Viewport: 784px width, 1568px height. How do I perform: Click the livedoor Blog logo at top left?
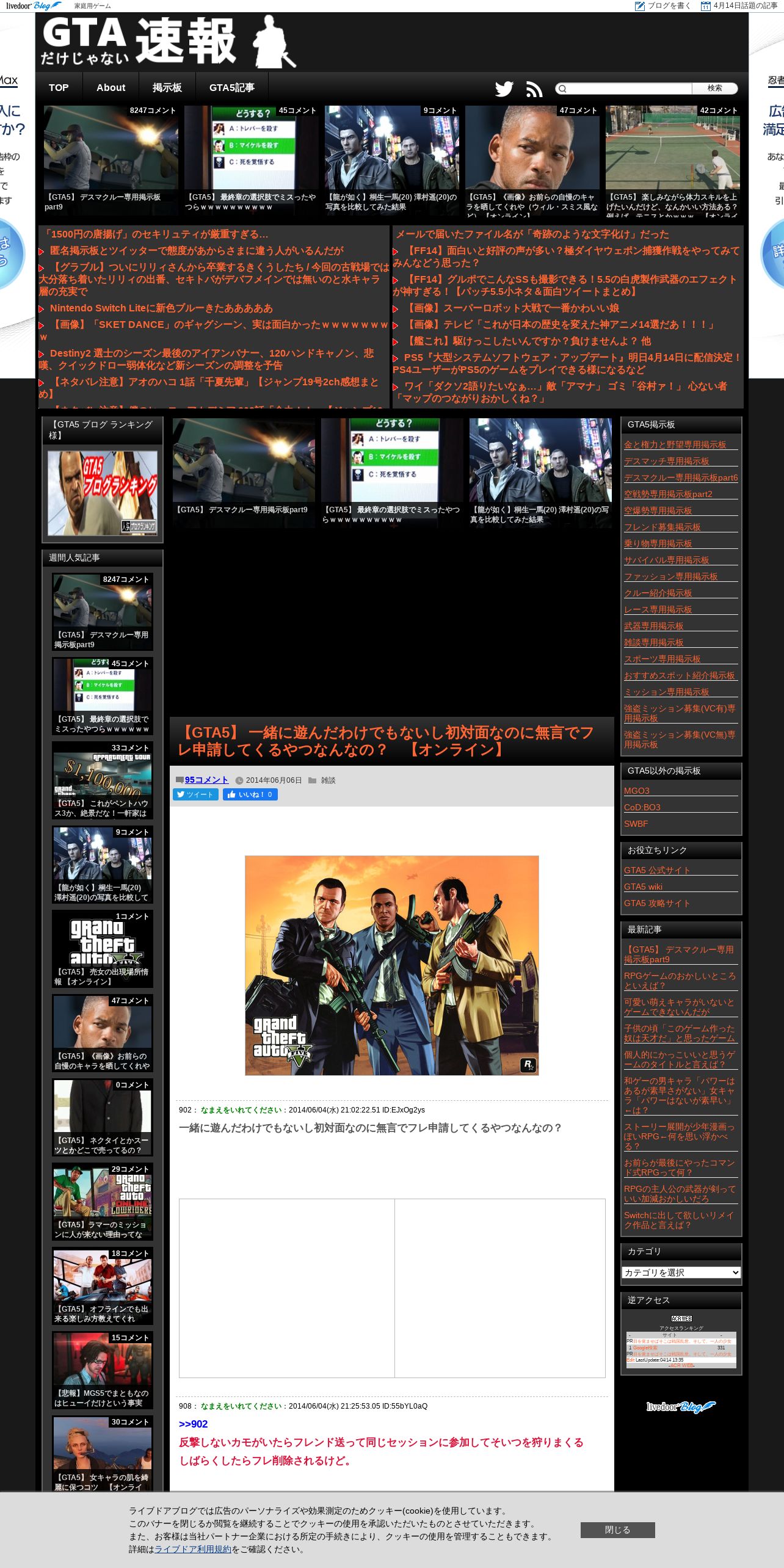pos(34,5)
